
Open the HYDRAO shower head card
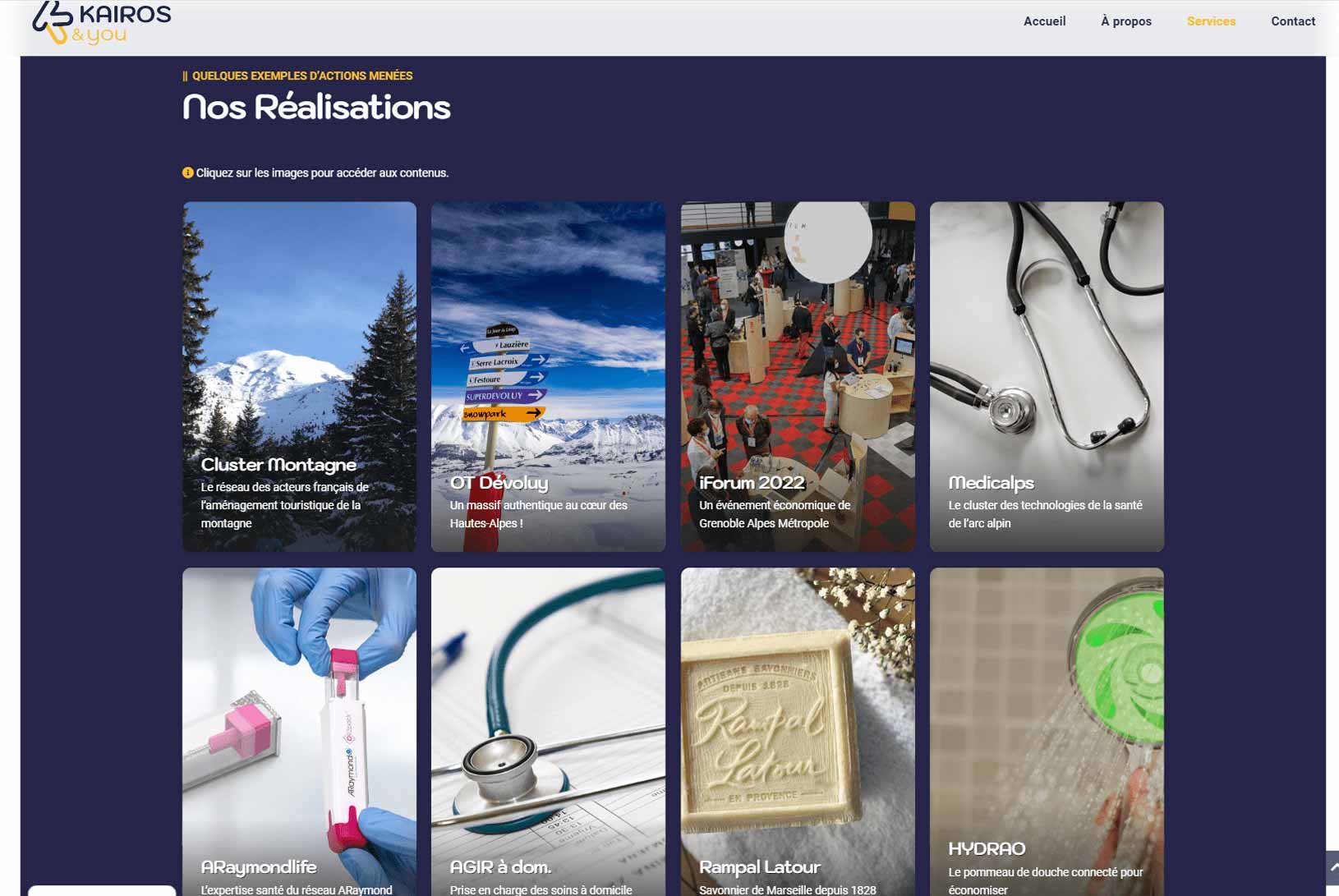pyautogui.click(x=1047, y=732)
